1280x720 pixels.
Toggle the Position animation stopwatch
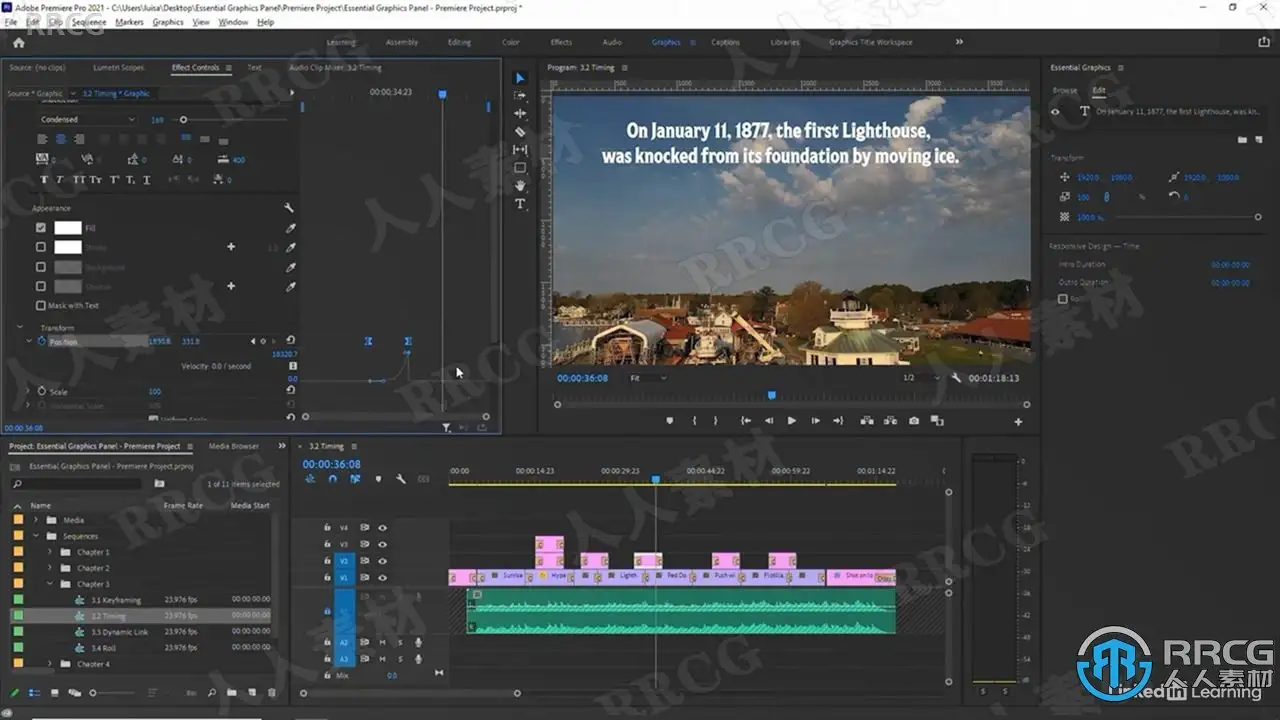pos(41,341)
